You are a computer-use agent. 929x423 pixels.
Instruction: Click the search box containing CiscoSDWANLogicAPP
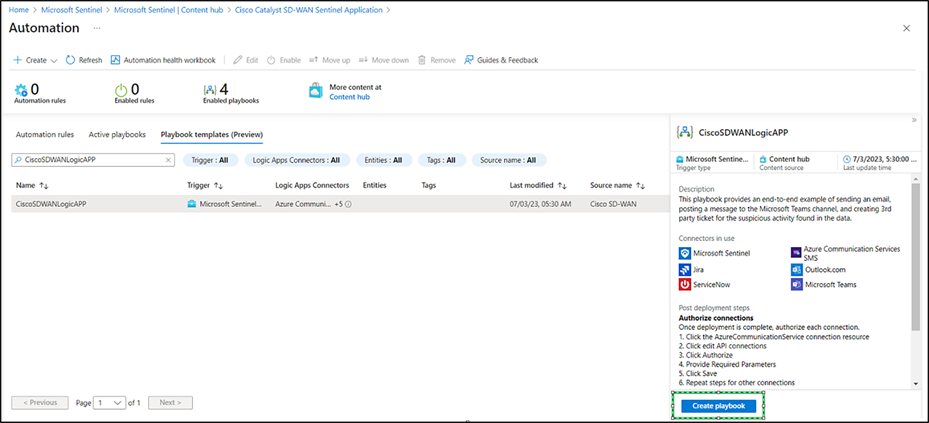(93, 160)
